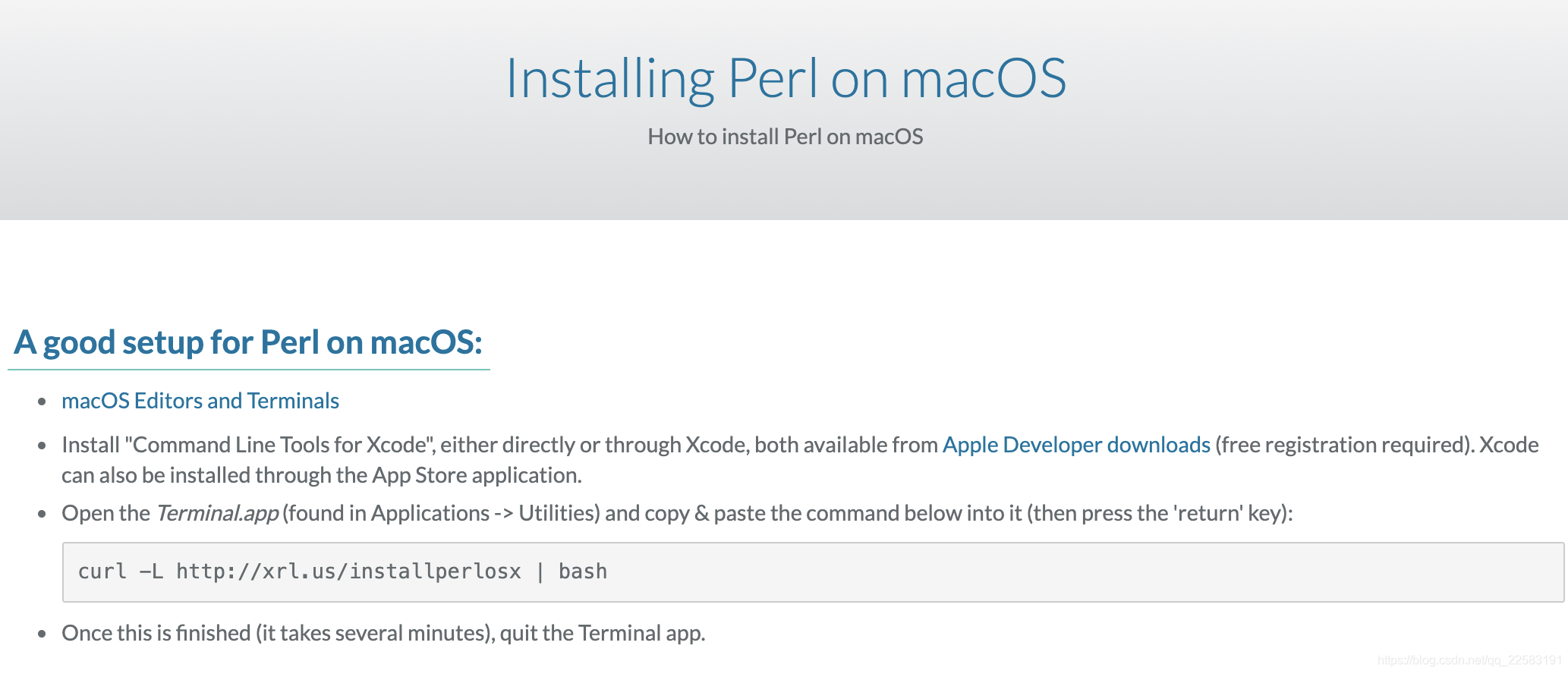Follow the Apple Developer downloads link
The width and height of the screenshot is (1568, 674).
1076,445
